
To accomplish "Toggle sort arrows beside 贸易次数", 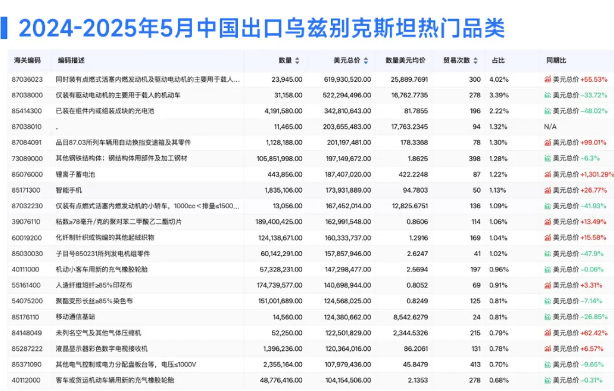I will pyautogui.click(x=475, y=61).
